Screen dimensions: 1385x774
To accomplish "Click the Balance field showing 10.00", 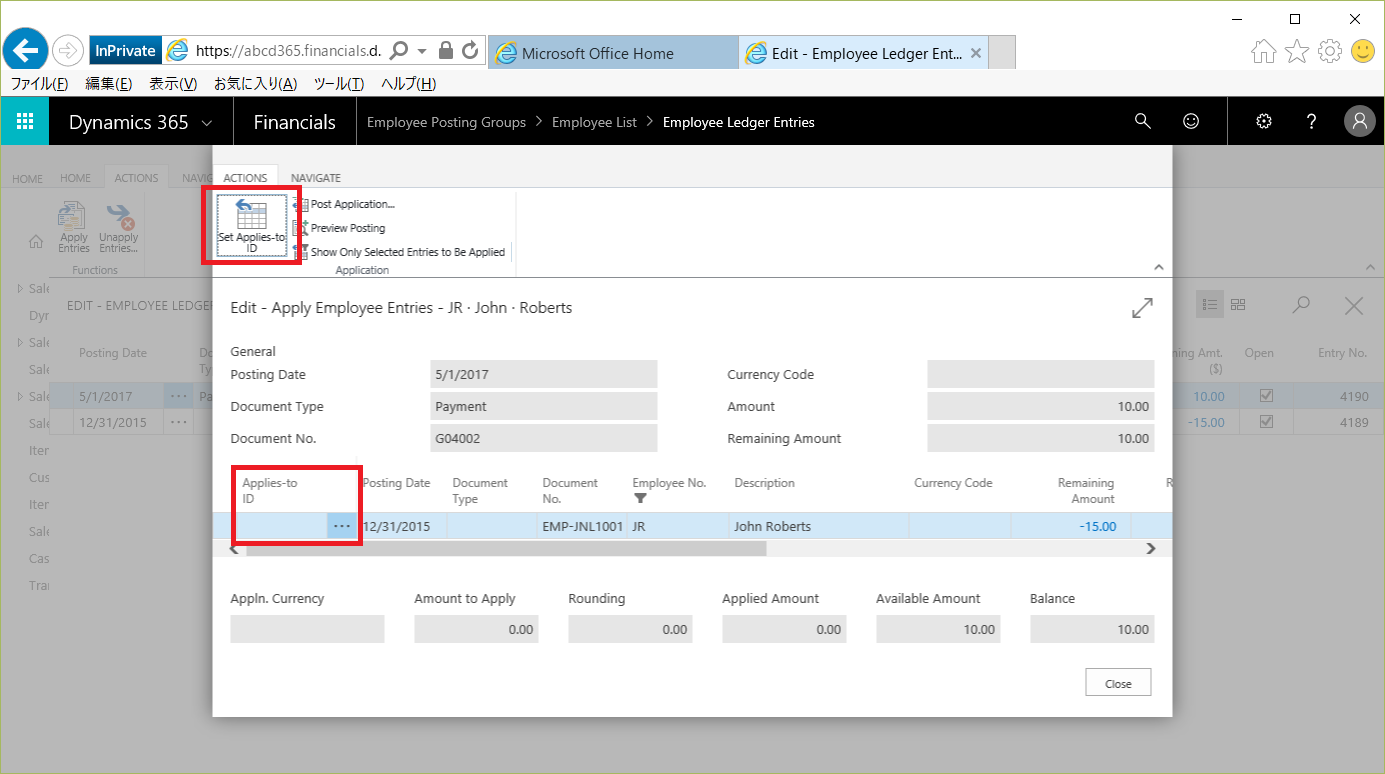I will 1091,629.
